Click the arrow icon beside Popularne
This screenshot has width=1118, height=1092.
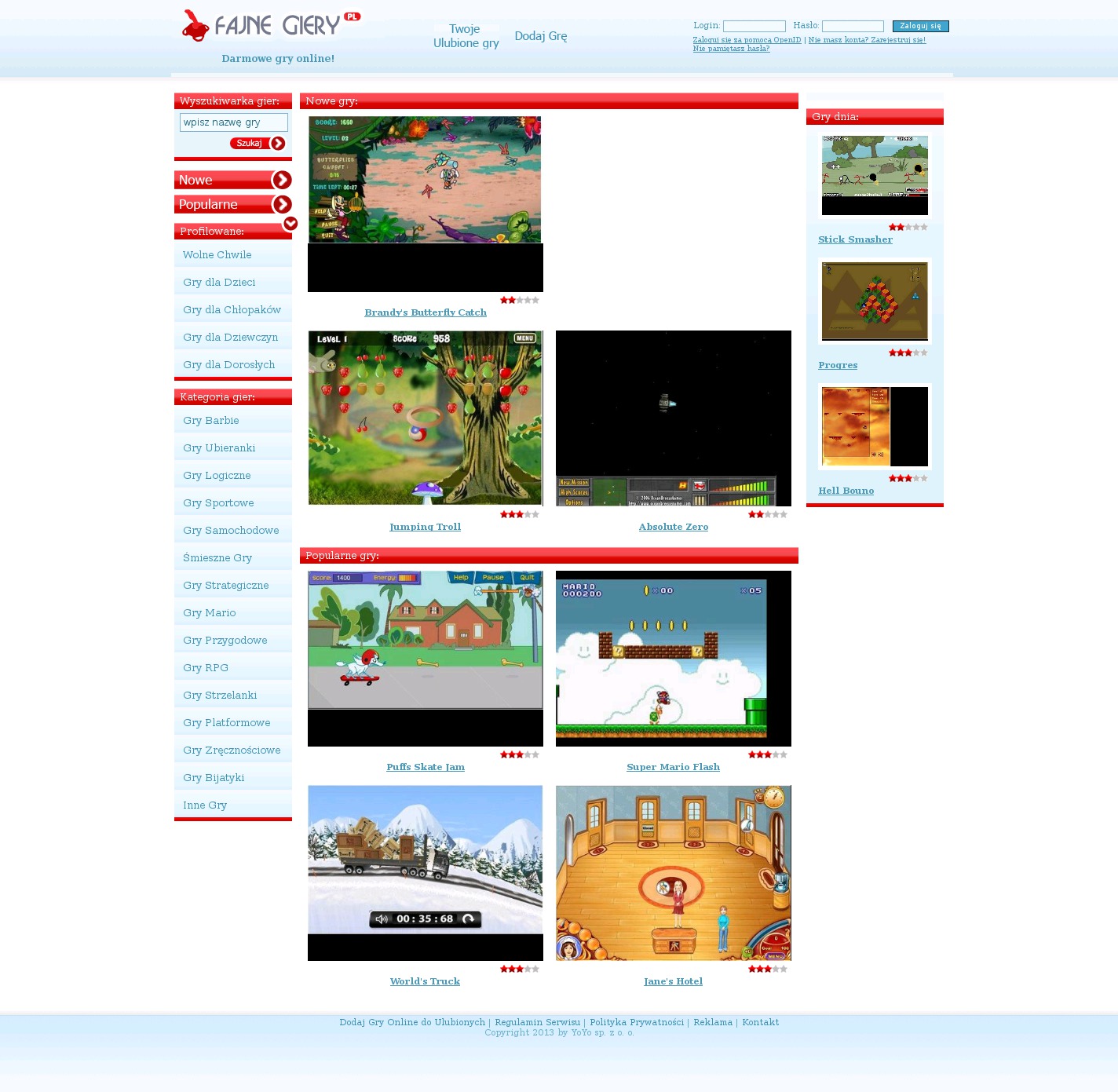click(x=281, y=205)
